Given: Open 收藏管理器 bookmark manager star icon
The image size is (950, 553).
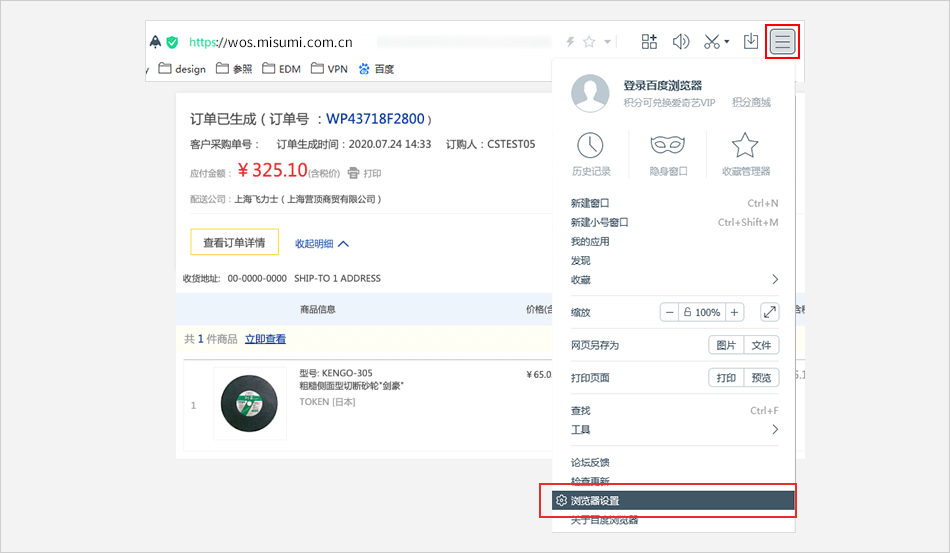Looking at the screenshot, I should click(x=745, y=146).
